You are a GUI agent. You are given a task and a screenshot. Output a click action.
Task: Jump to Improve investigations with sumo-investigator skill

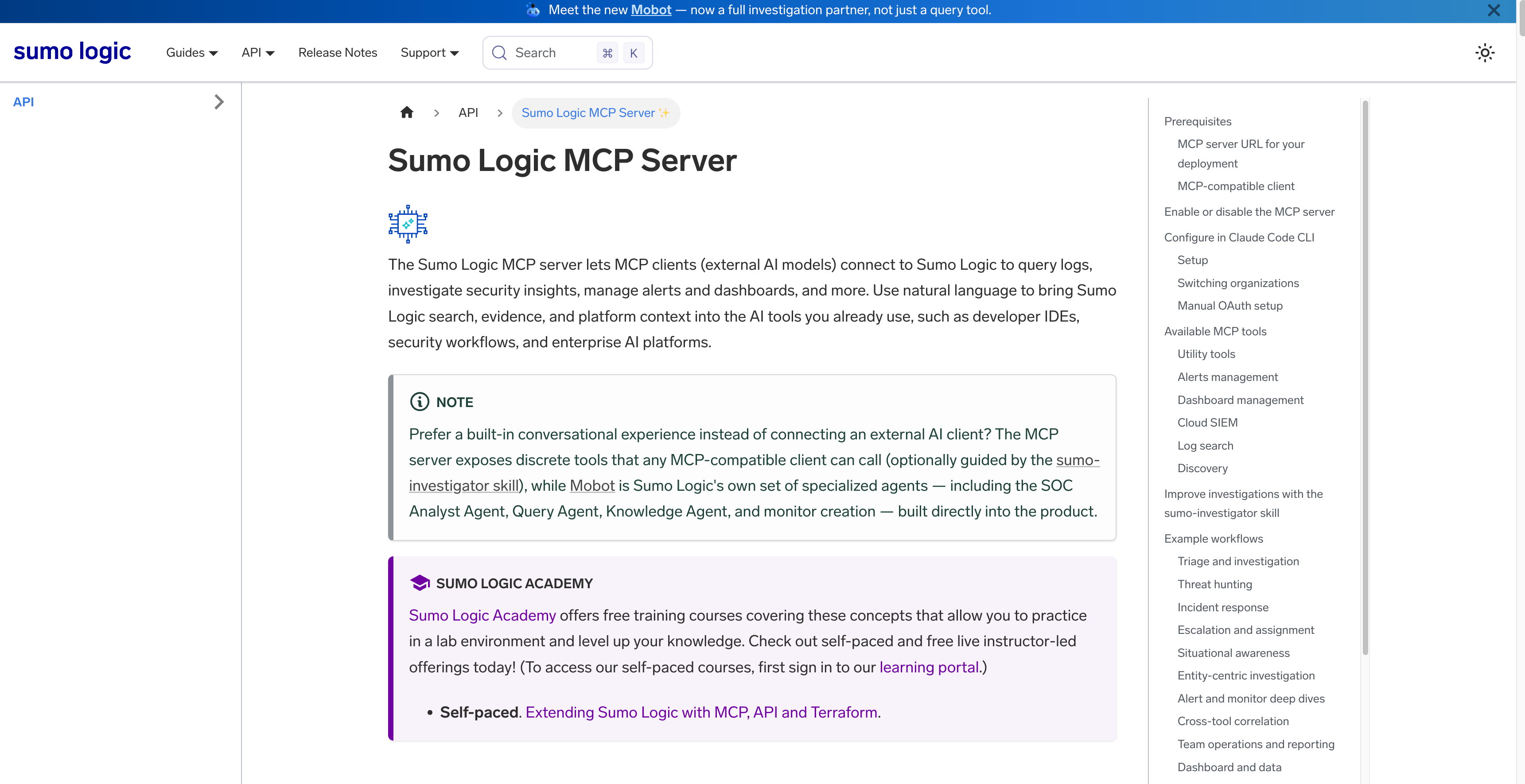[x=1243, y=504]
